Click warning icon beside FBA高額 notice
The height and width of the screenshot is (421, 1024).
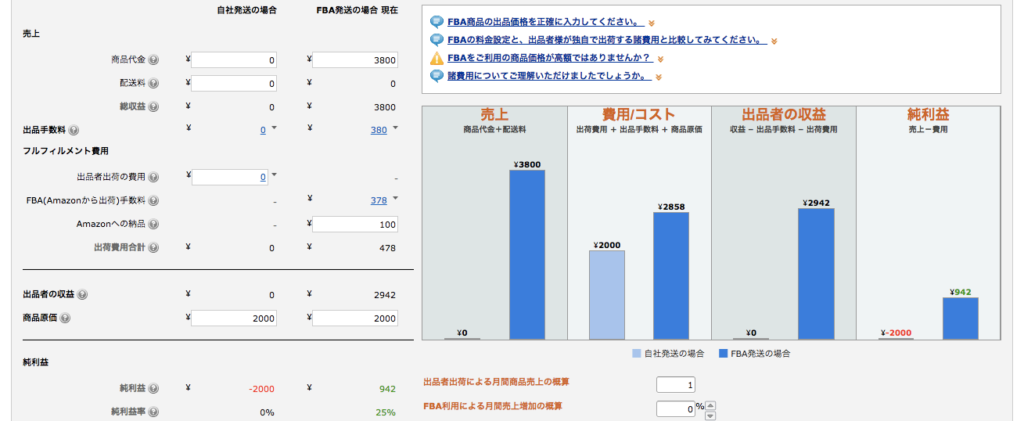436,58
